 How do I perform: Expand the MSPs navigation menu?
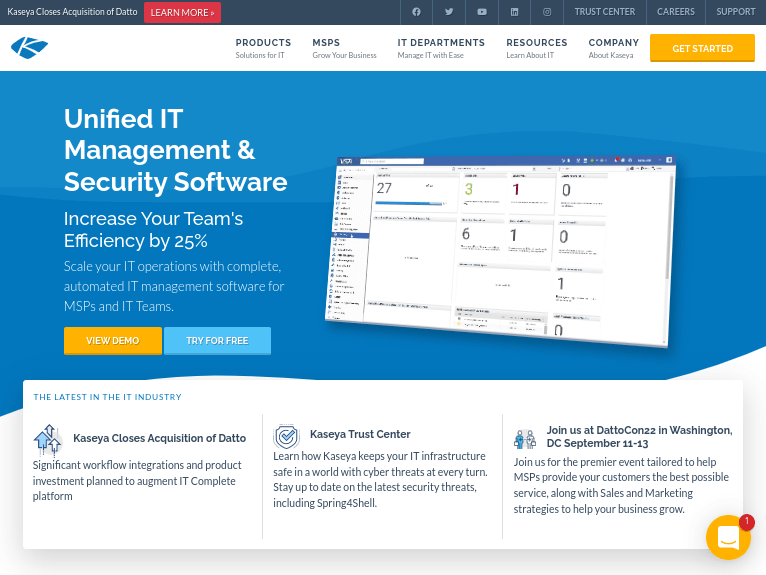(344, 48)
